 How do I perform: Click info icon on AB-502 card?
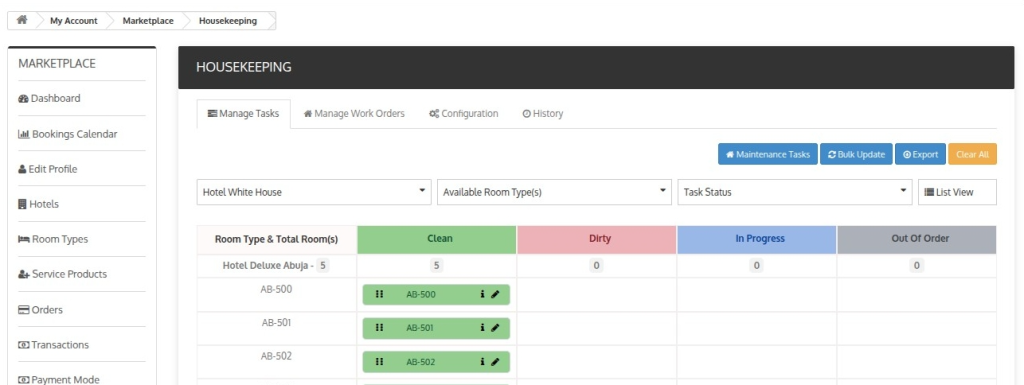483,362
